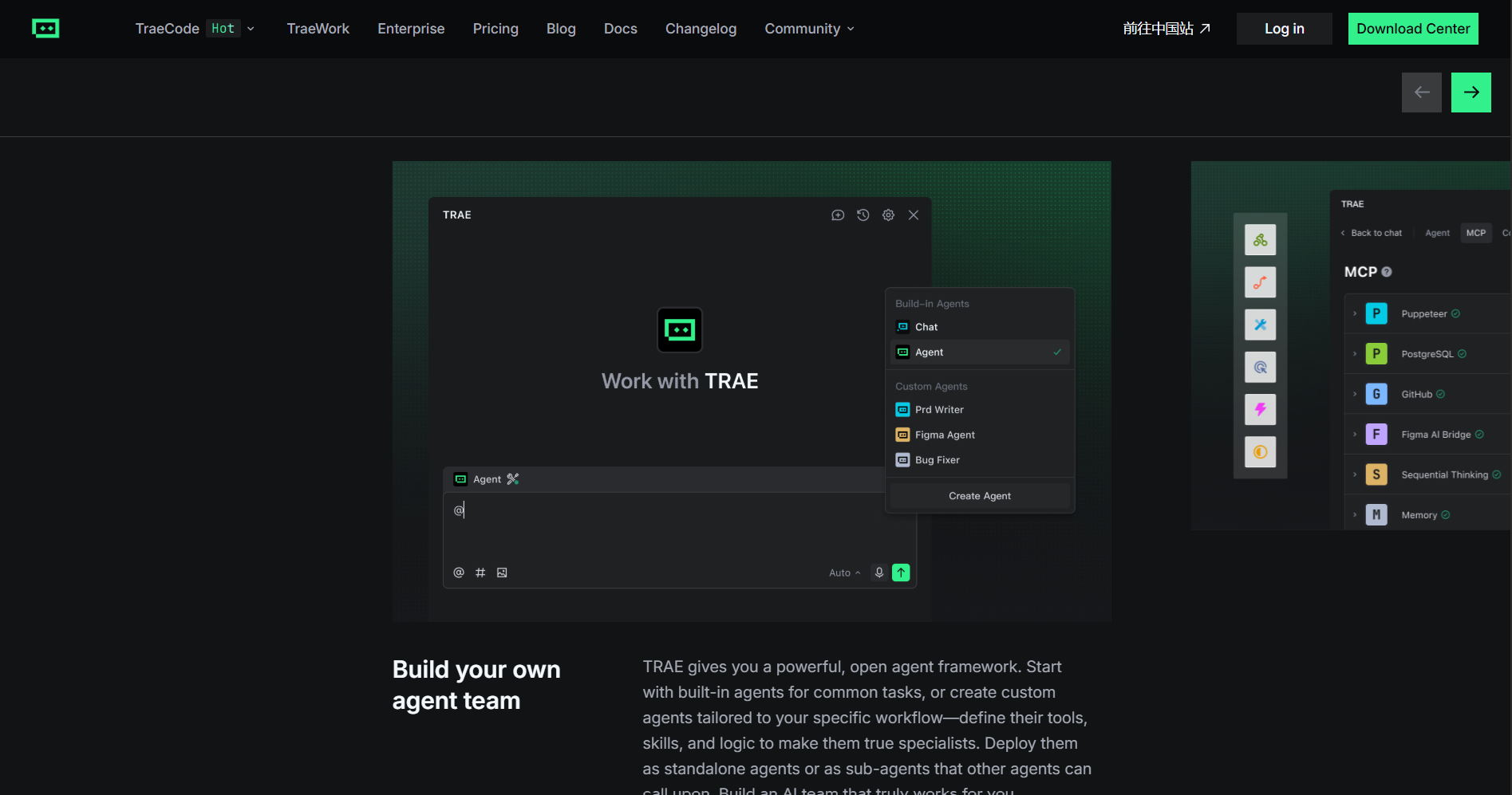Screen dimensions: 1512x795
Task: Click the previous slide arrow
Action: [x=1422, y=92]
